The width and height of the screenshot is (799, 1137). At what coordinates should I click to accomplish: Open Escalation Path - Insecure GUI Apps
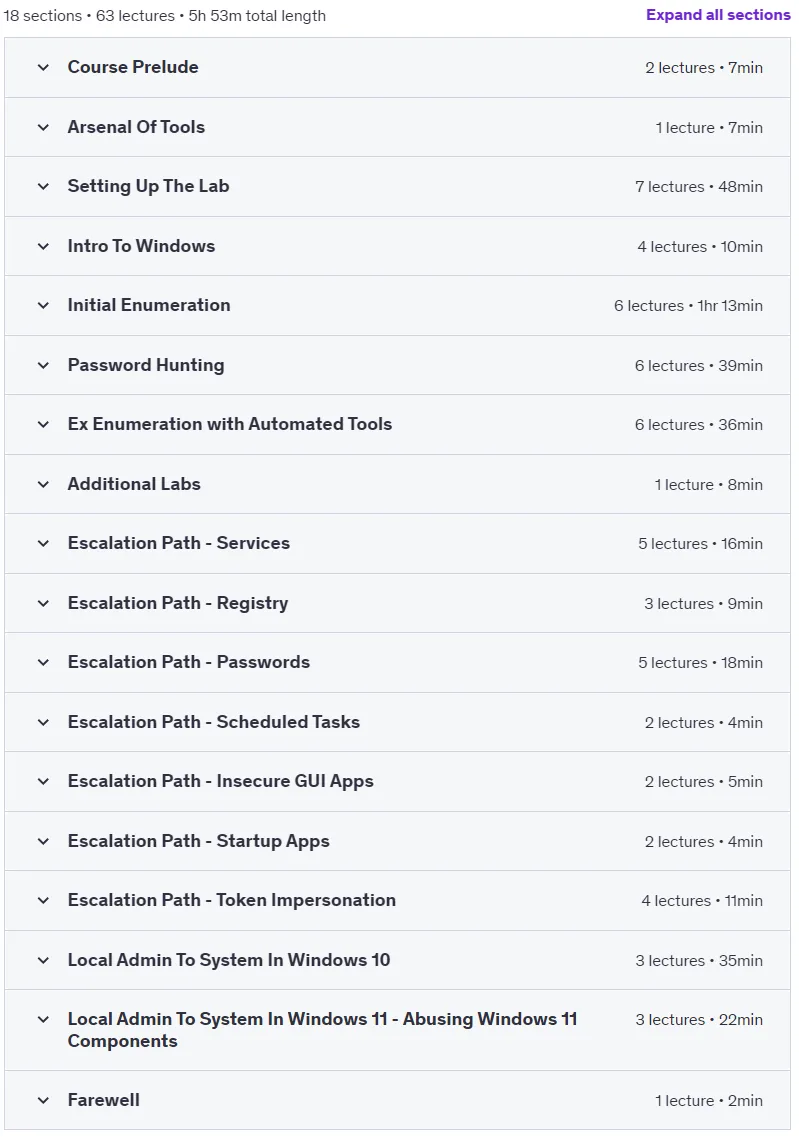220,782
